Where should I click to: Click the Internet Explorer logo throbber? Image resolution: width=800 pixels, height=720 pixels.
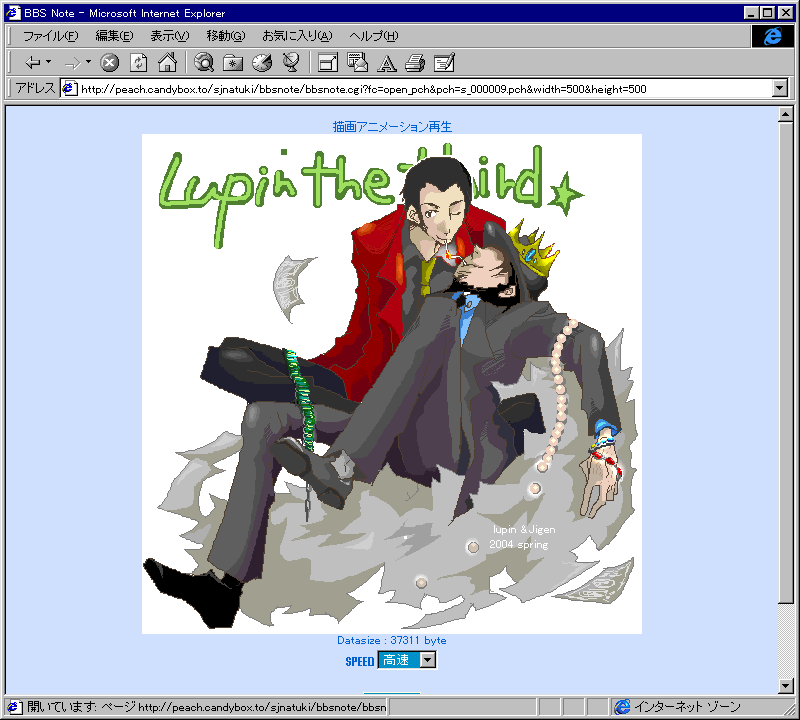tap(772, 36)
